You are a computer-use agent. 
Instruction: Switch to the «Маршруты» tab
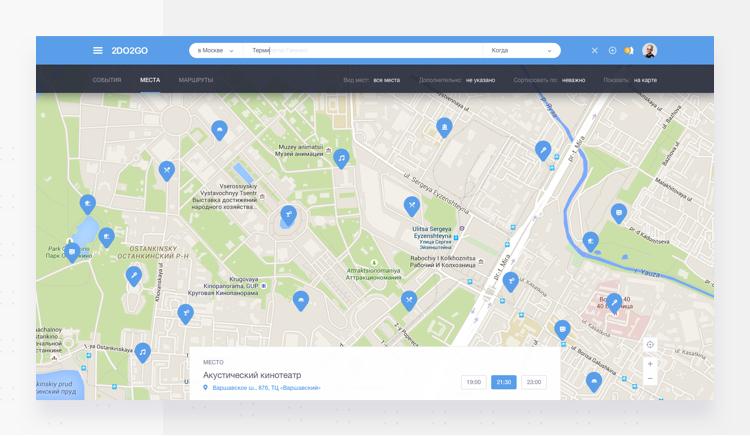196,79
